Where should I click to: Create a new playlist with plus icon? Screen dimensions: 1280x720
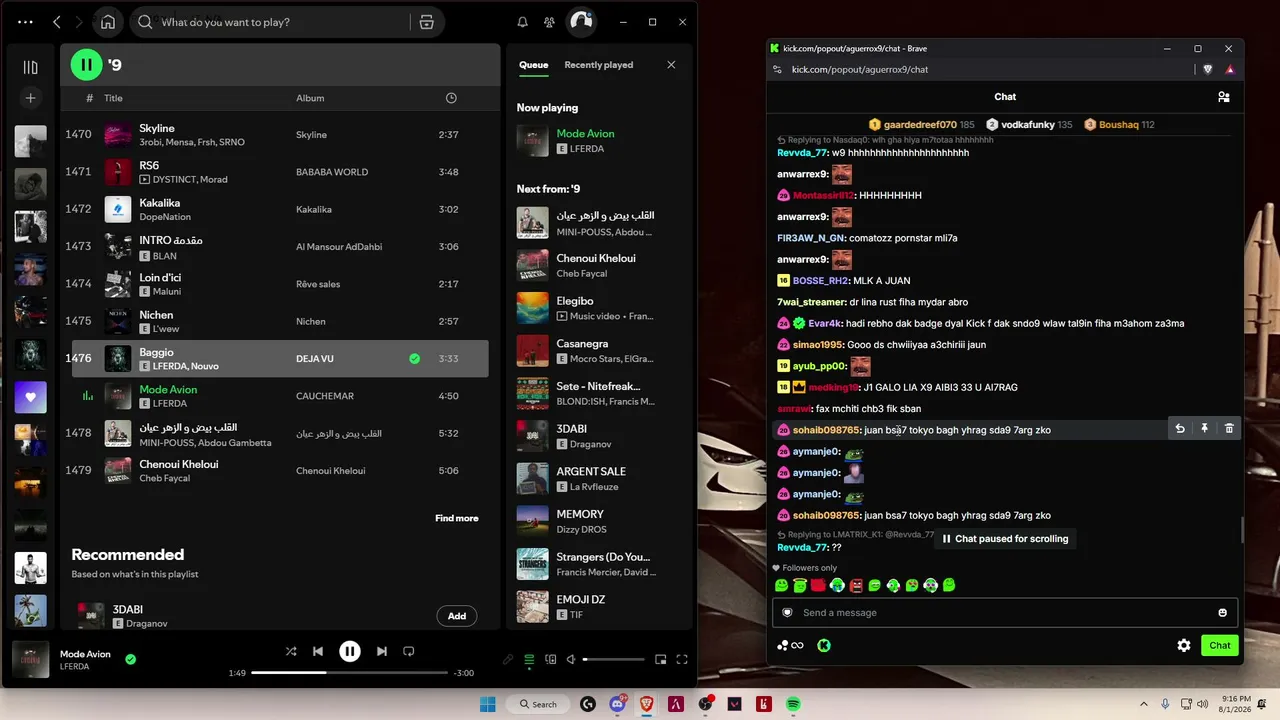pos(30,98)
